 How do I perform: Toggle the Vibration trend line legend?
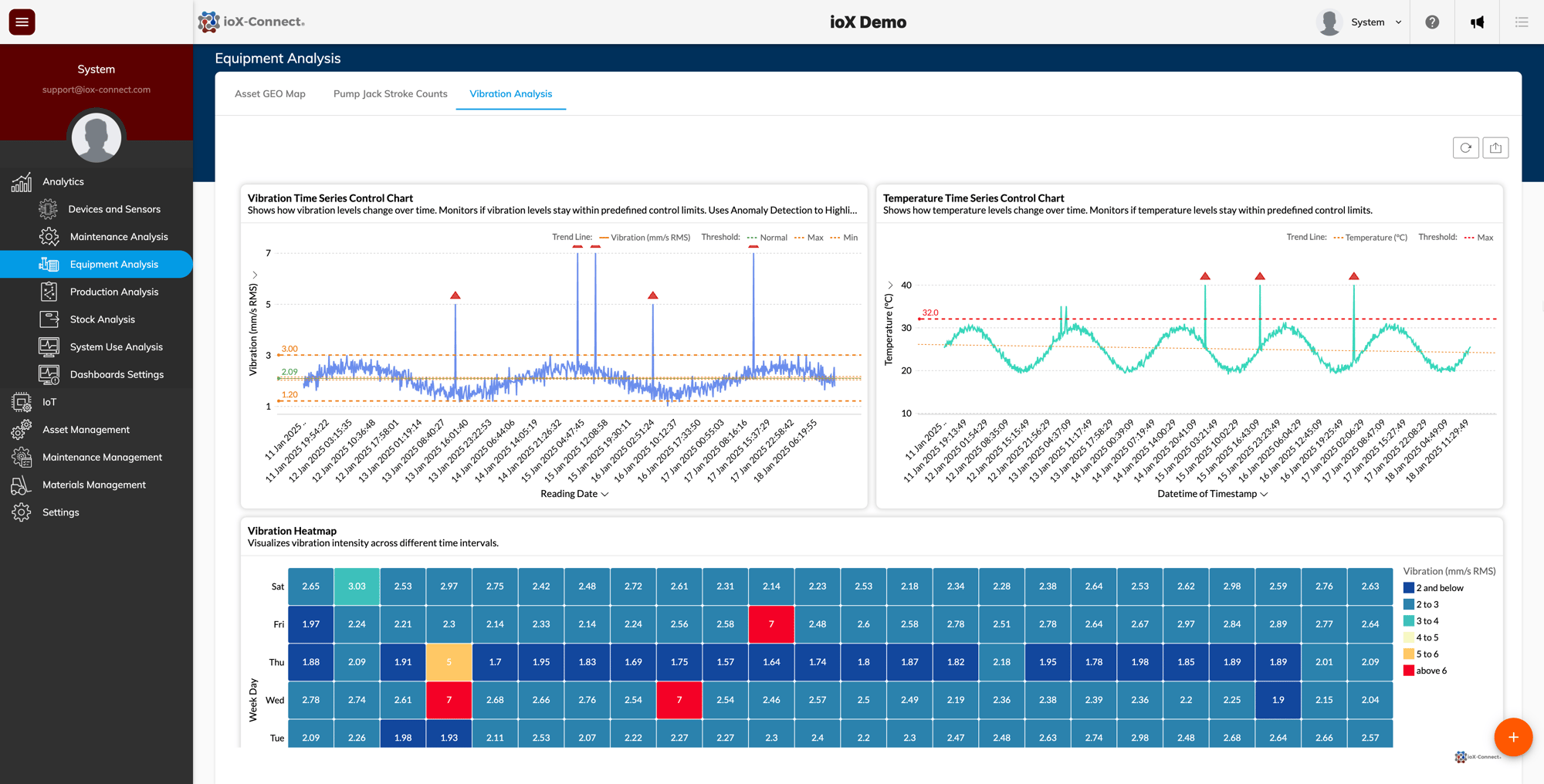click(x=646, y=237)
